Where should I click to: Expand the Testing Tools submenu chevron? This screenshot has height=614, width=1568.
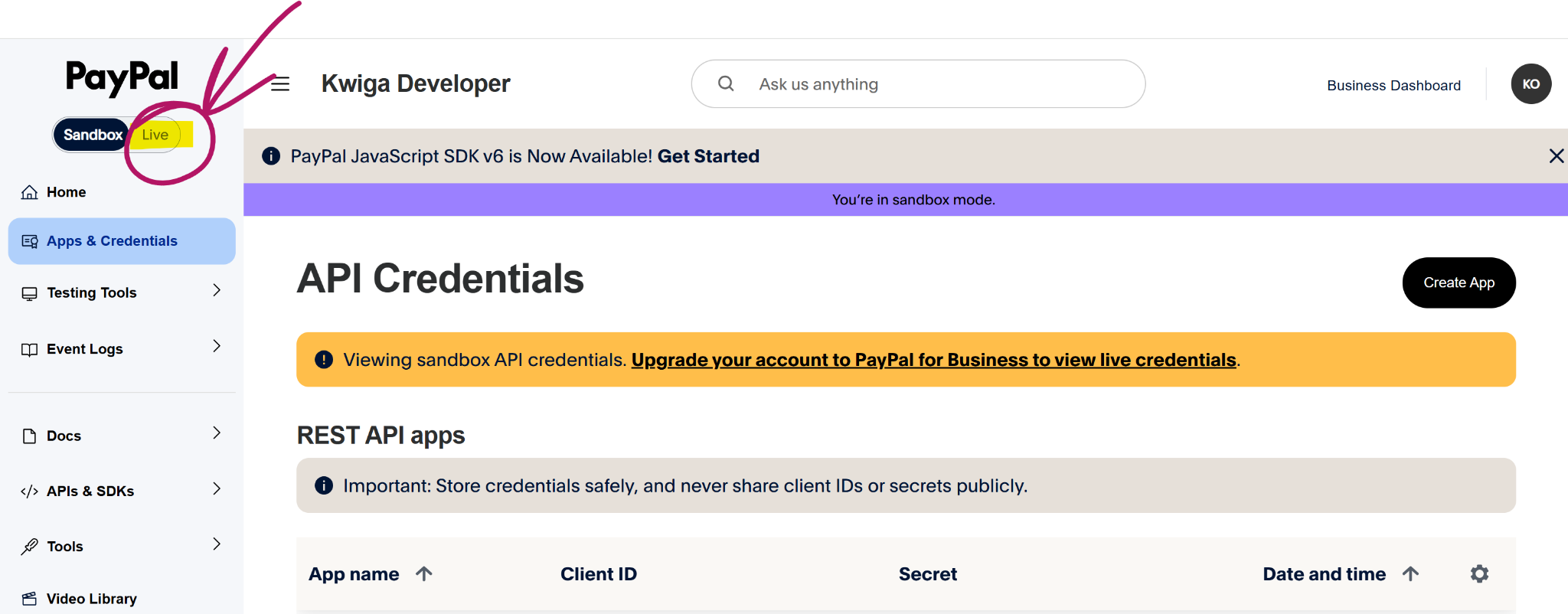pyautogui.click(x=217, y=290)
